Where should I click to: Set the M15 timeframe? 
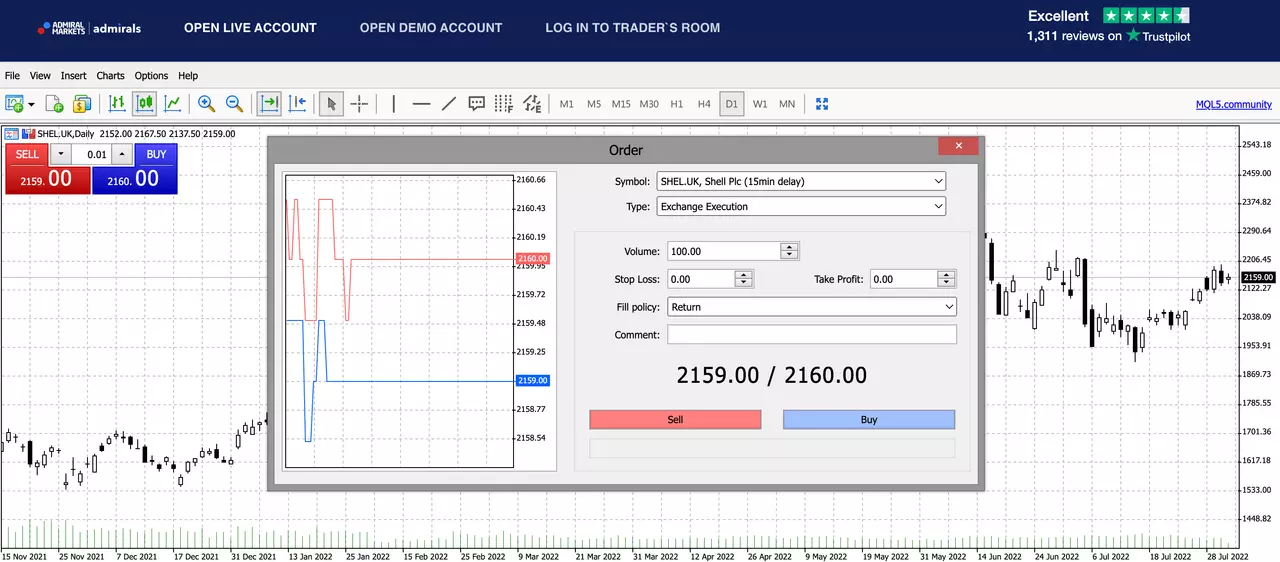(621, 104)
